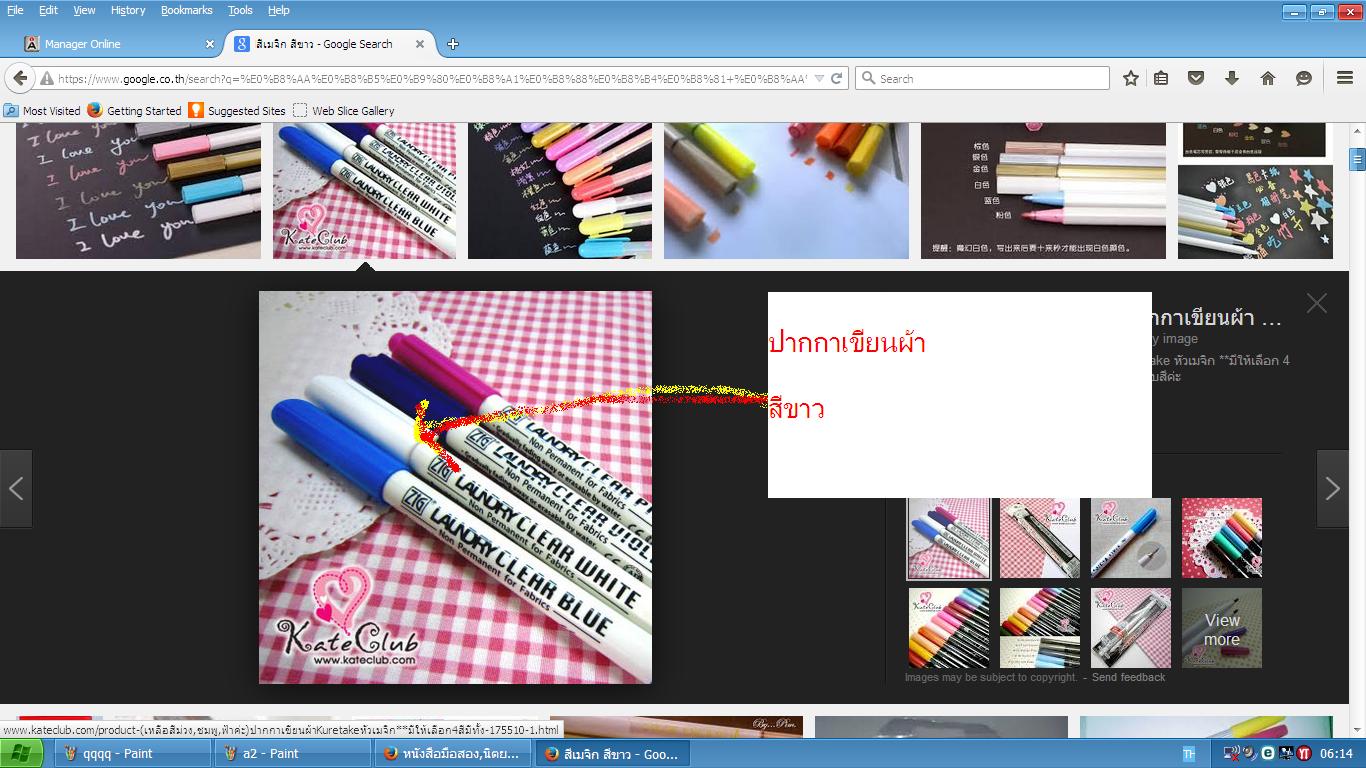Select related thumbnail of orange pen row

point(949,628)
